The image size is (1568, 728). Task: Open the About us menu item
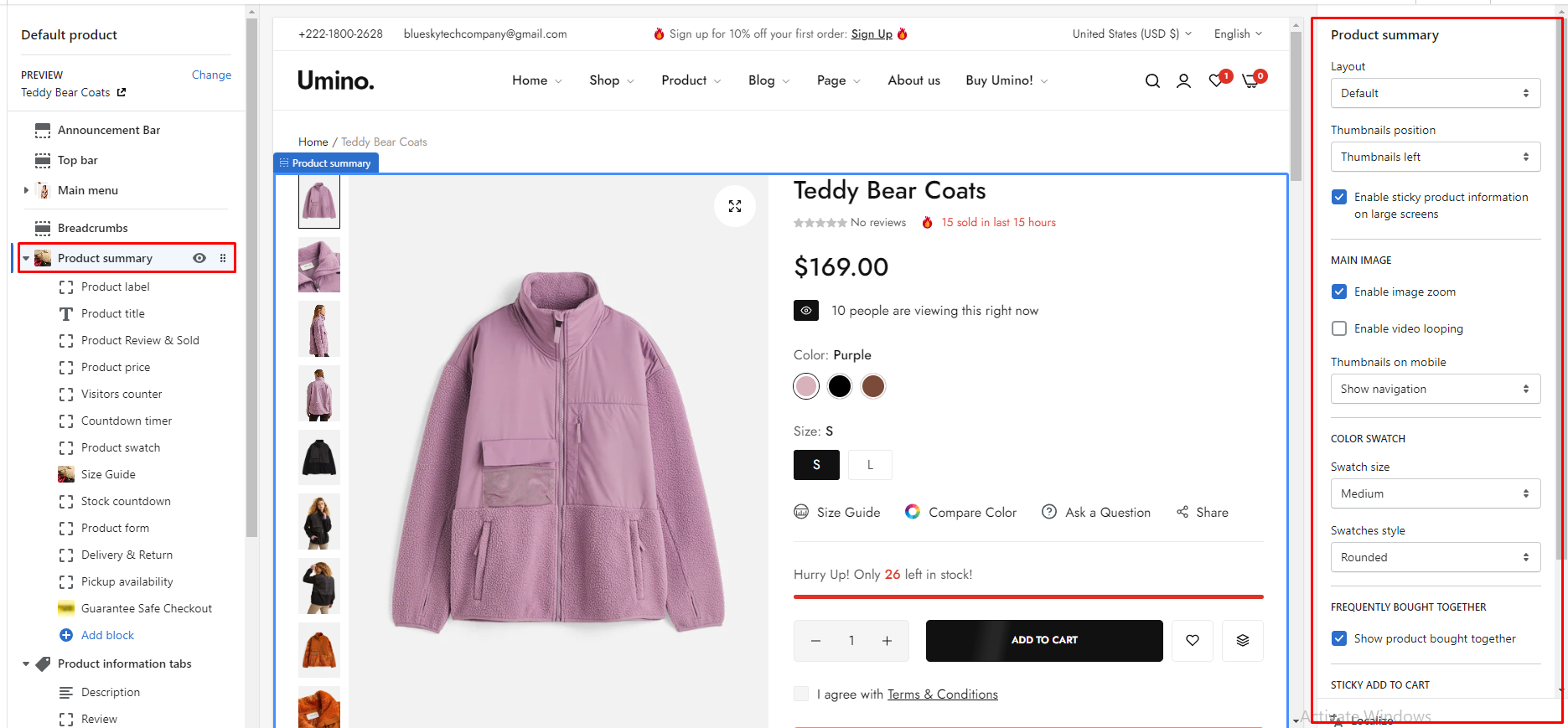[913, 80]
